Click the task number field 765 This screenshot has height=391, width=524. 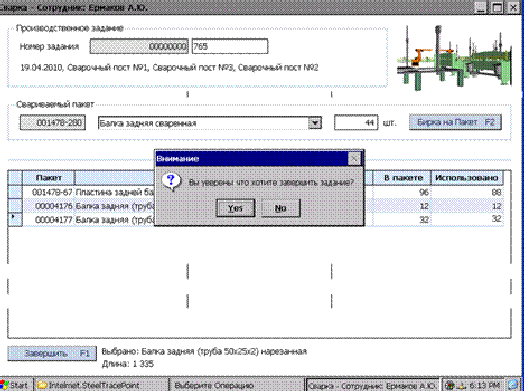(x=230, y=46)
